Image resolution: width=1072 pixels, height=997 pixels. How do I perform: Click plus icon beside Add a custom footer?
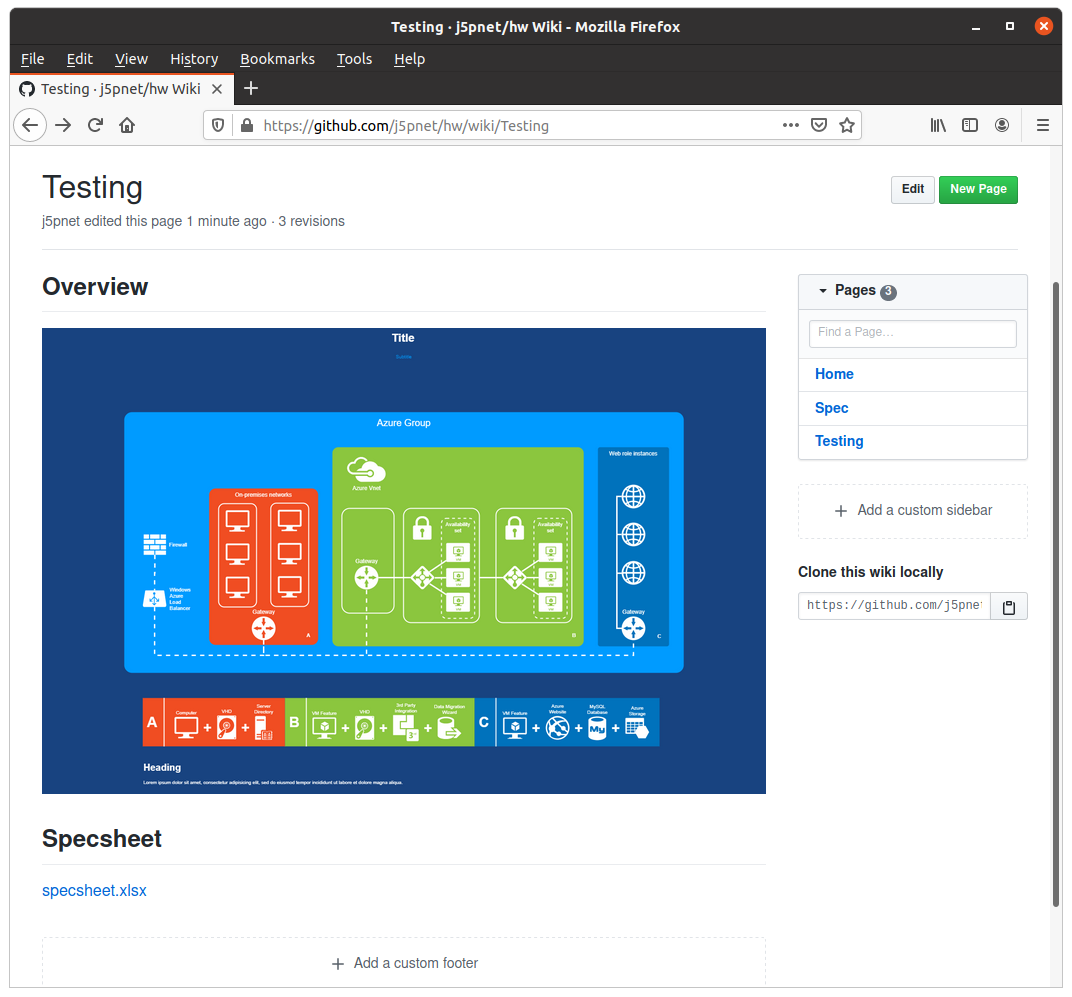pos(338,964)
